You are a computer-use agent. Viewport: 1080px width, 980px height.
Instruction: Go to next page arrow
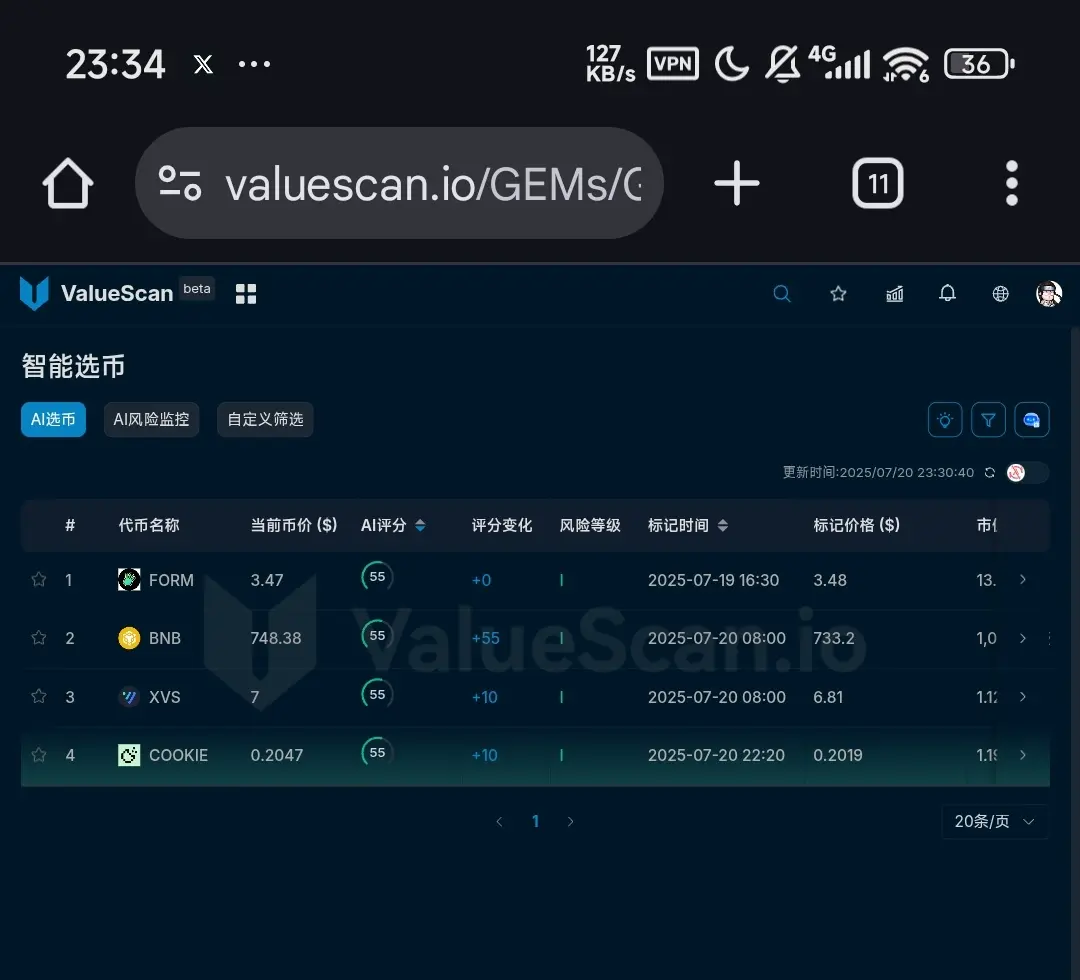(x=570, y=821)
